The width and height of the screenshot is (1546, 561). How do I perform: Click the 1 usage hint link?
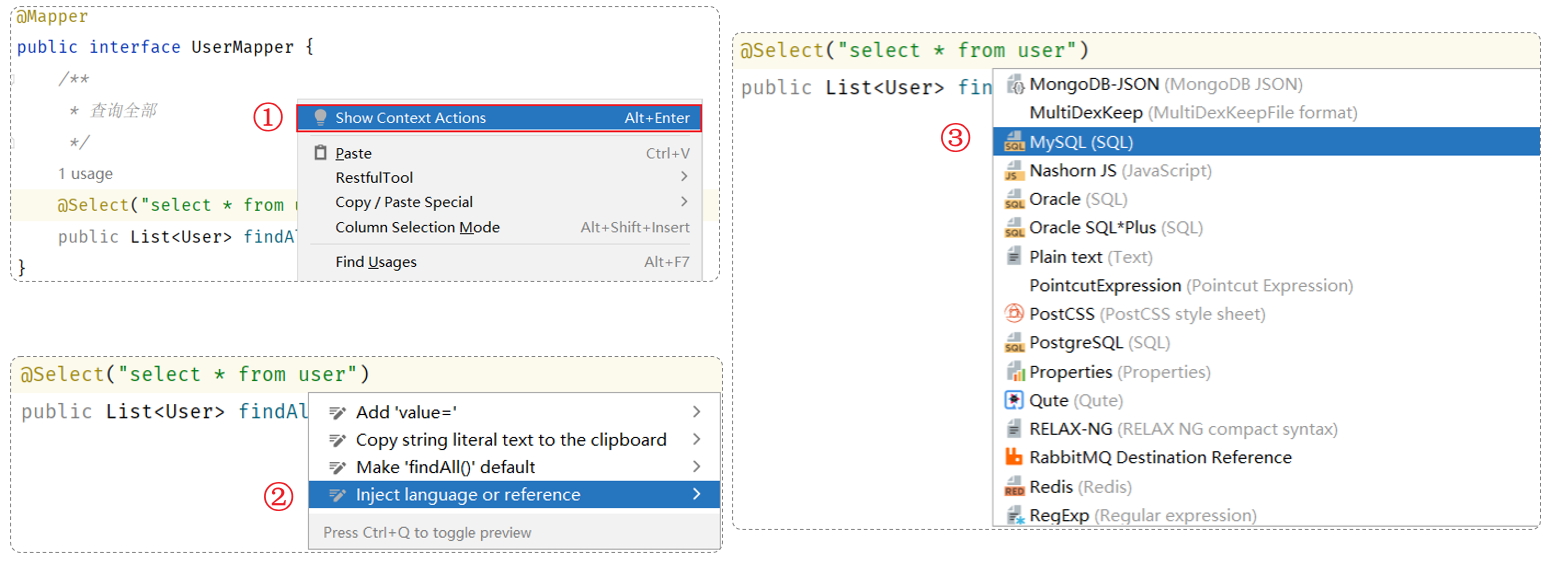coord(85,174)
